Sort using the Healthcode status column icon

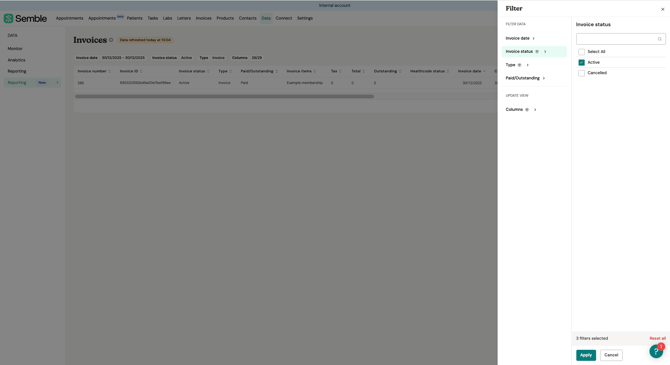pyautogui.click(x=448, y=71)
